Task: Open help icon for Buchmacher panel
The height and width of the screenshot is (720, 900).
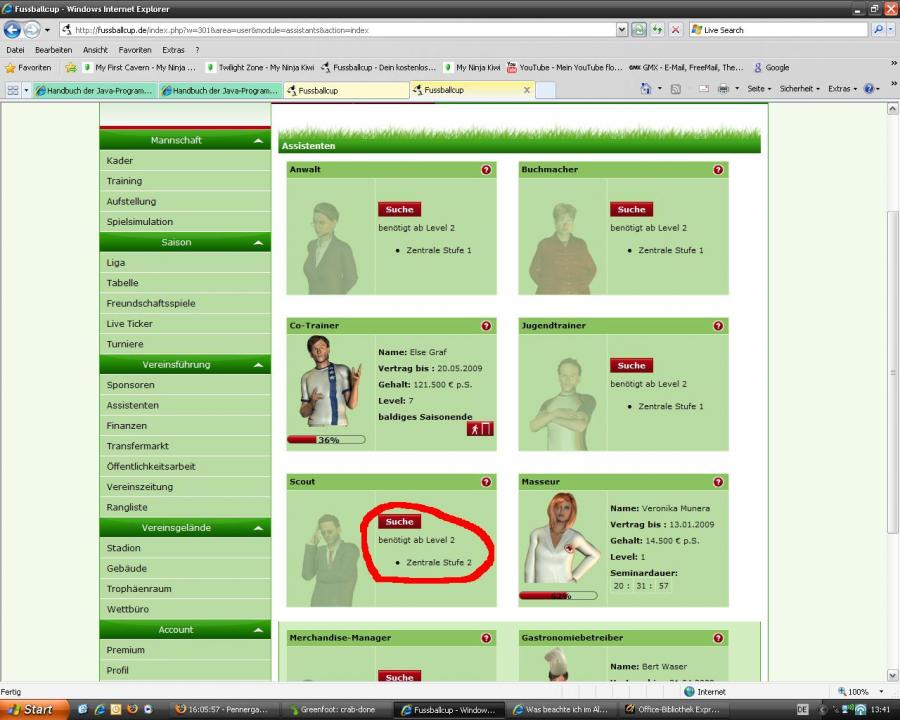Action: (x=718, y=170)
